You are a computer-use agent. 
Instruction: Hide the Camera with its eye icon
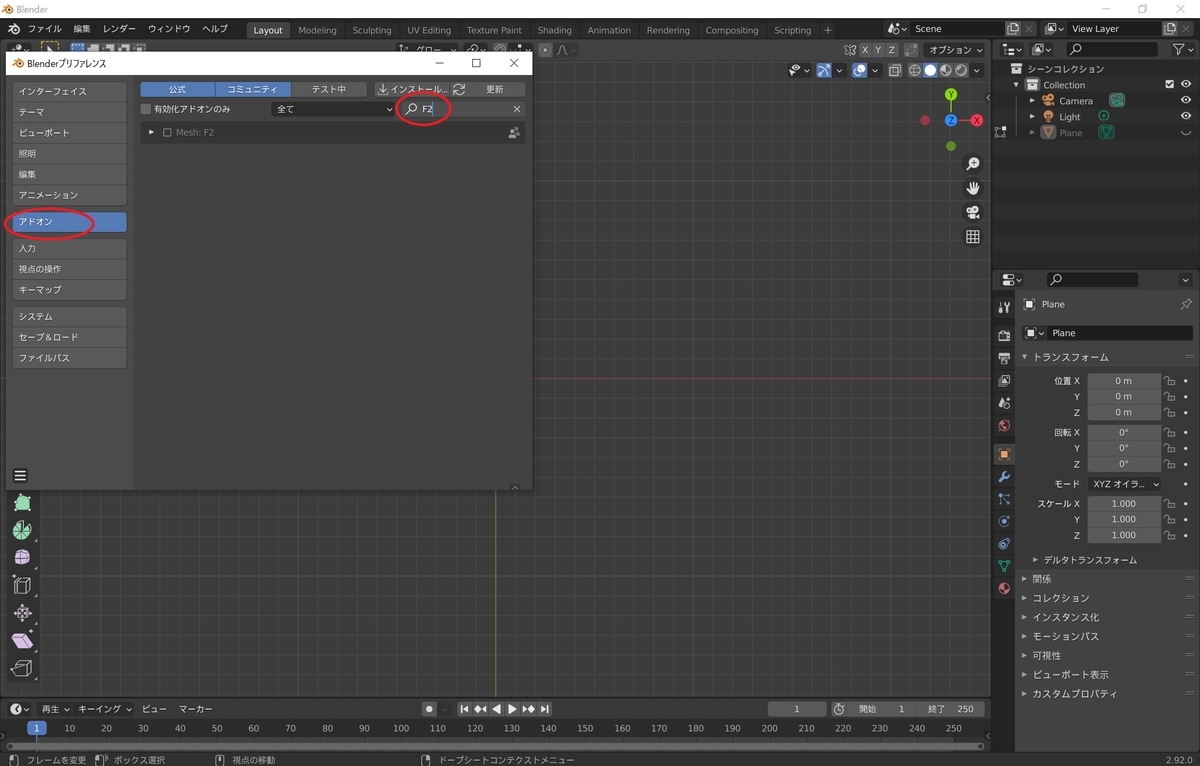1186,101
